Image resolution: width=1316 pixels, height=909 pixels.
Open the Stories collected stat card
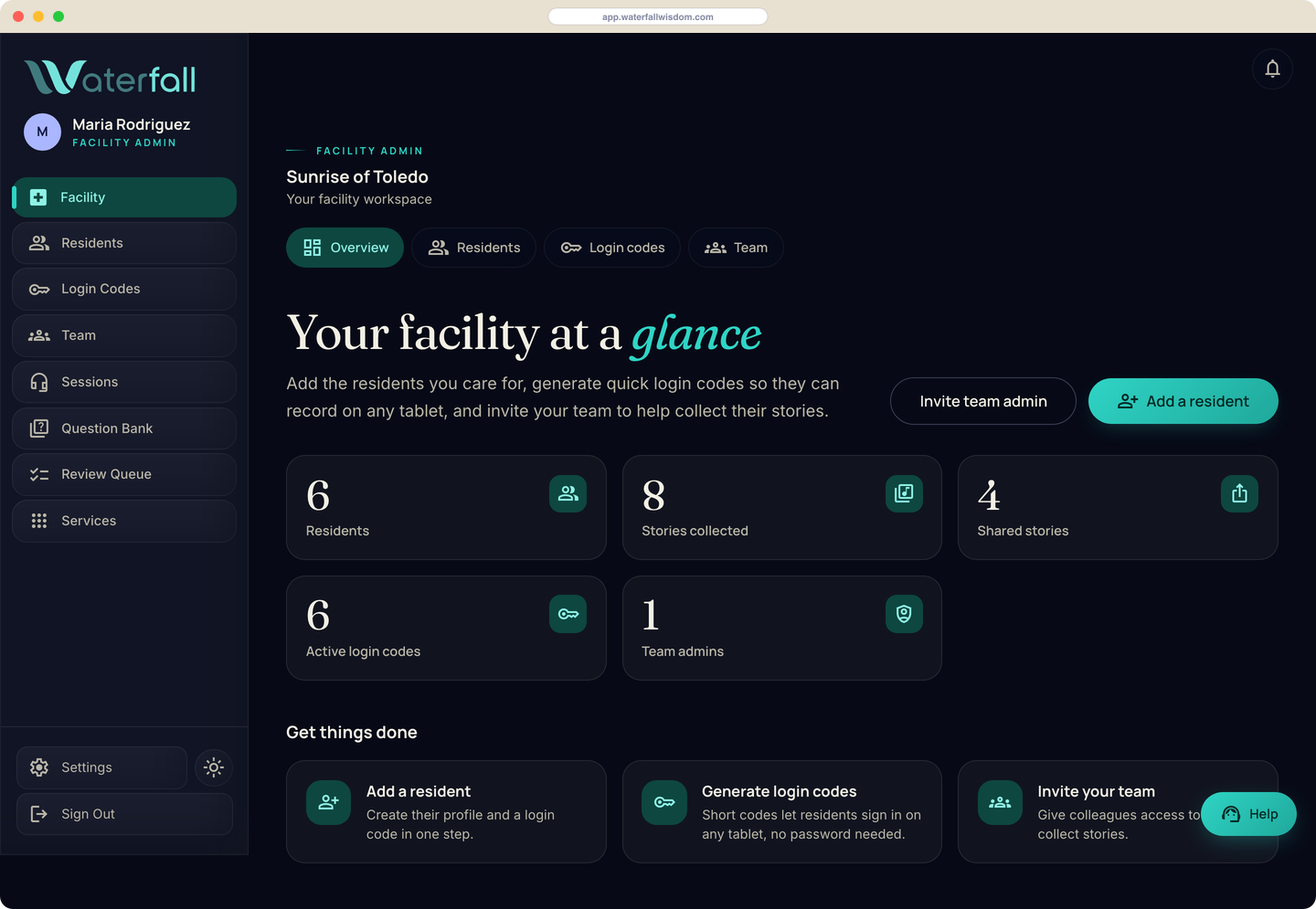[782, 507]
